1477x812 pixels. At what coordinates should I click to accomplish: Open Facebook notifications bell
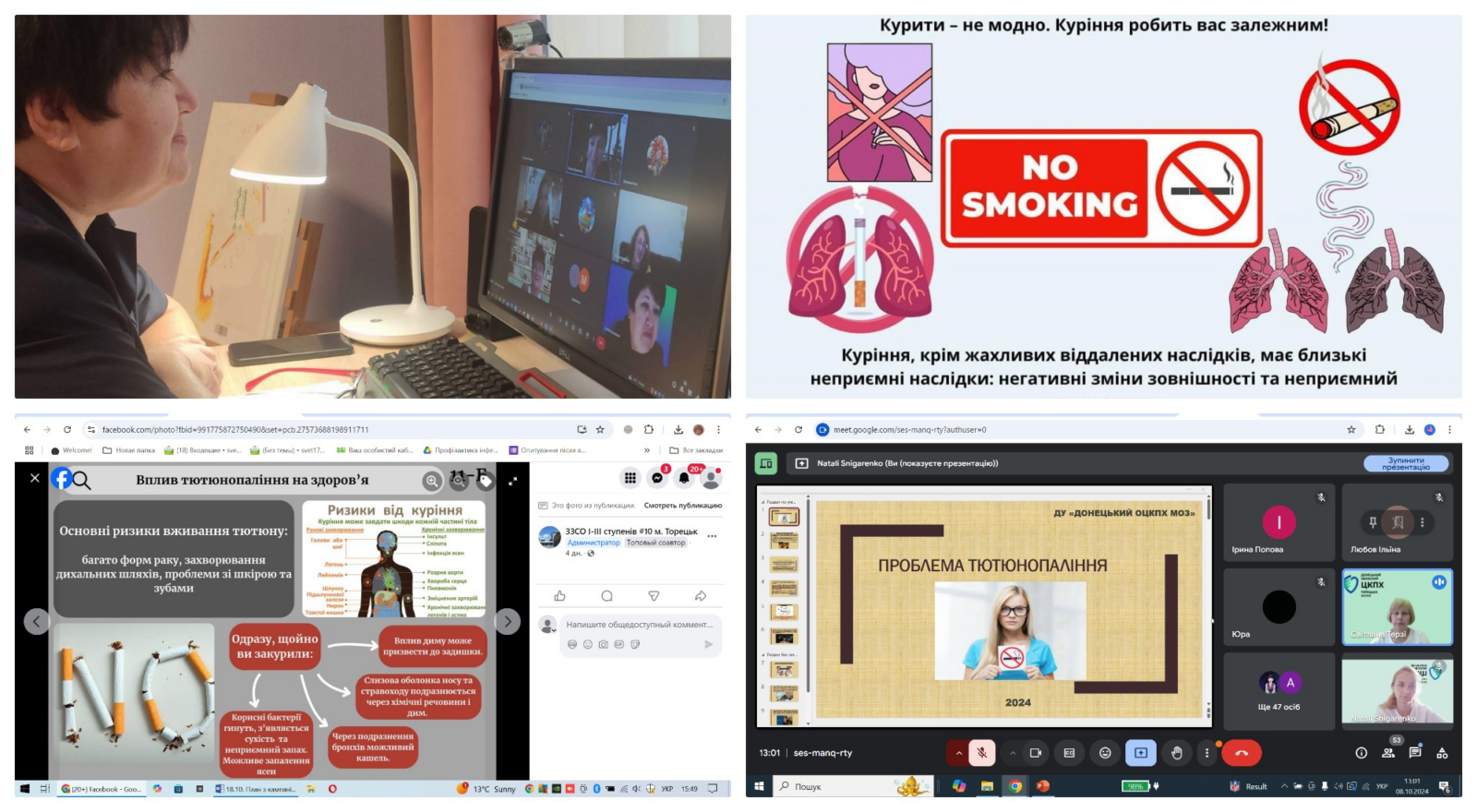click(x=684, y=478)
